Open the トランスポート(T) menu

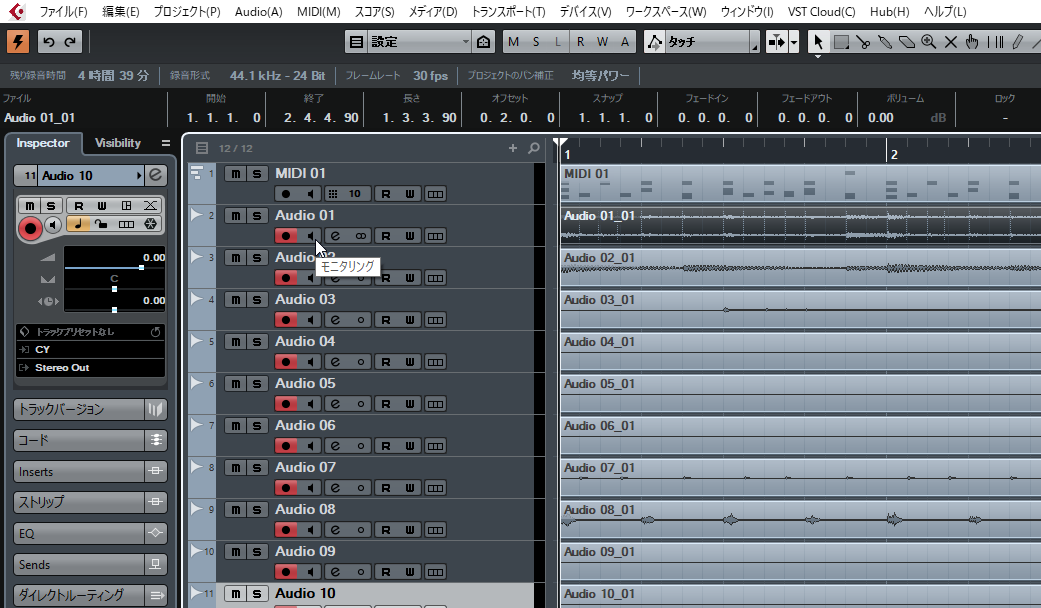(x=508, y=11)
